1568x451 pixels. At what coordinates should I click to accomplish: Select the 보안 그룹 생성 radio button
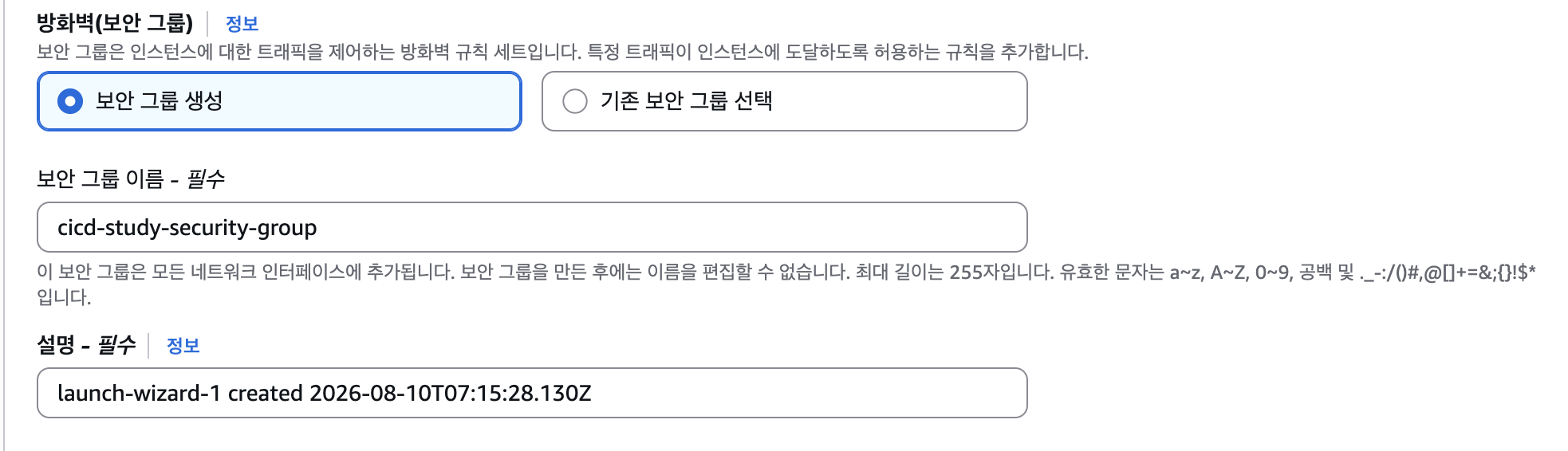(x=70, y=101)
